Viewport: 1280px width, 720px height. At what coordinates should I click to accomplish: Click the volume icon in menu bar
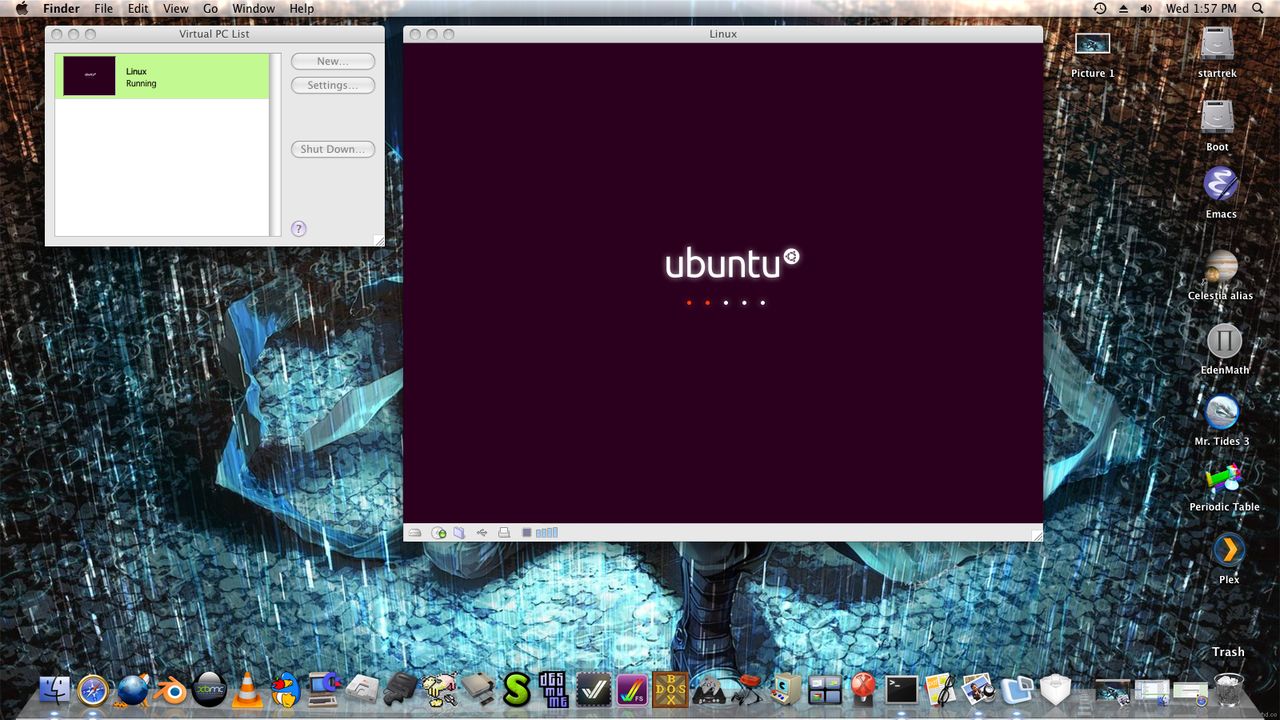pyautogui.click(x=1146, y=8)
